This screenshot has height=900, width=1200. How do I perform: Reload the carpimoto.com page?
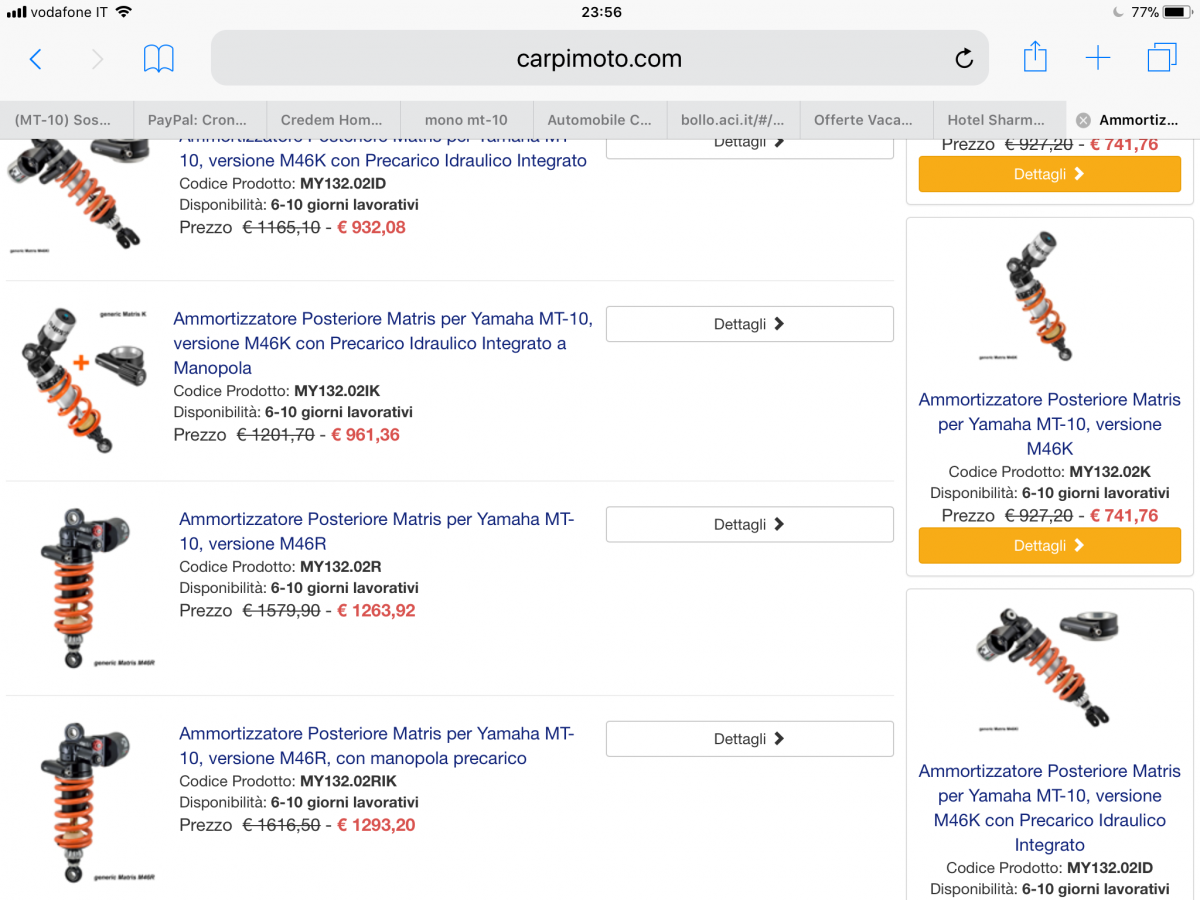tap(964, 59)
